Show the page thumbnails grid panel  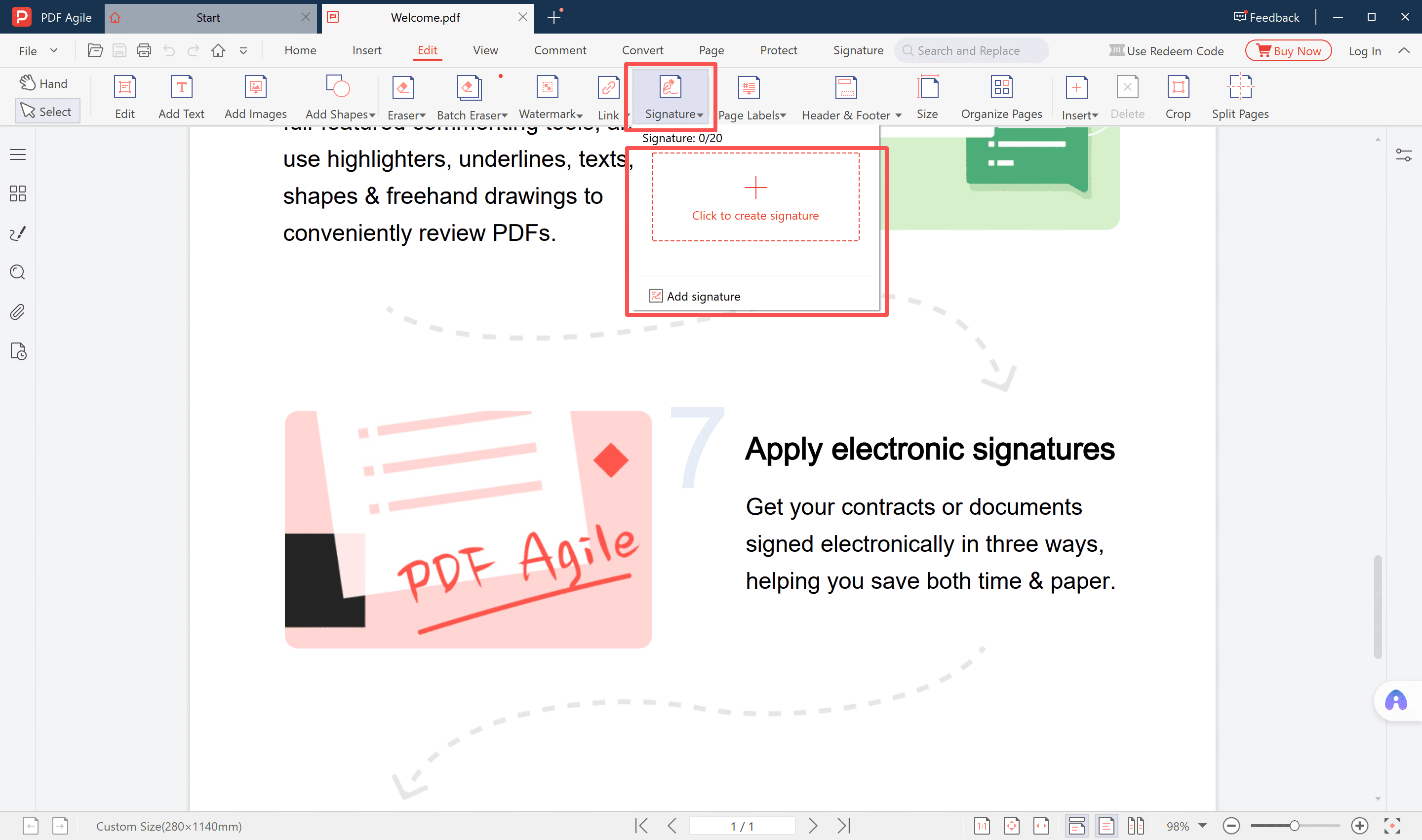click(x=18, y=193)
